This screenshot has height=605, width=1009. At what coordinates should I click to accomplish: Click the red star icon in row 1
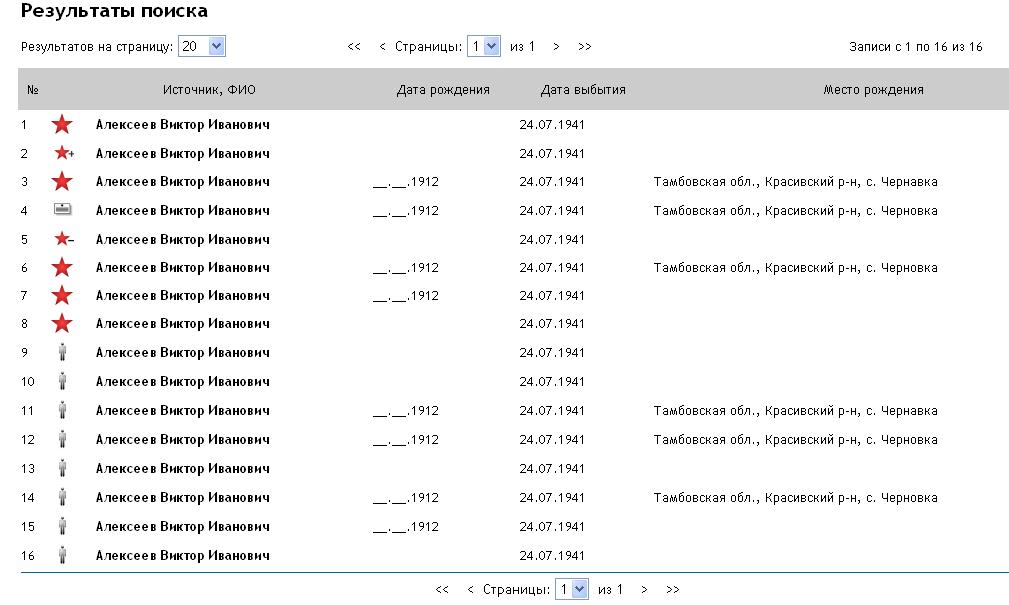(x=62, y=125)
